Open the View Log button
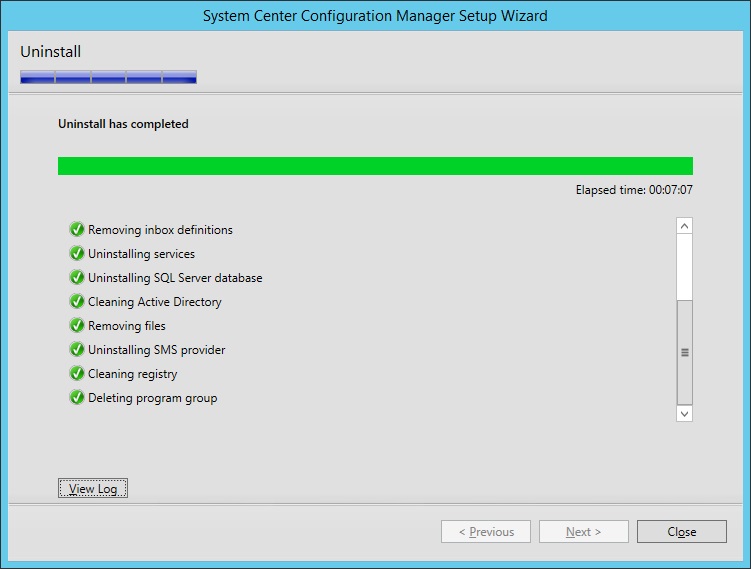Viewport: 751px width, 569px height. [93, 489]
